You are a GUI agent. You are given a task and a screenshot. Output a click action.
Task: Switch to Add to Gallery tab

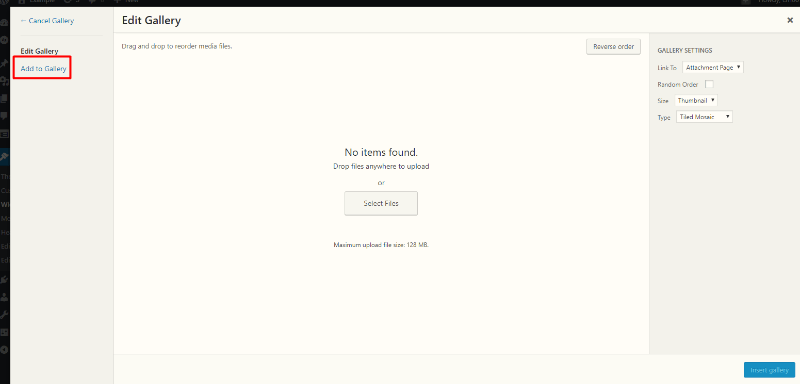[43, 68]
